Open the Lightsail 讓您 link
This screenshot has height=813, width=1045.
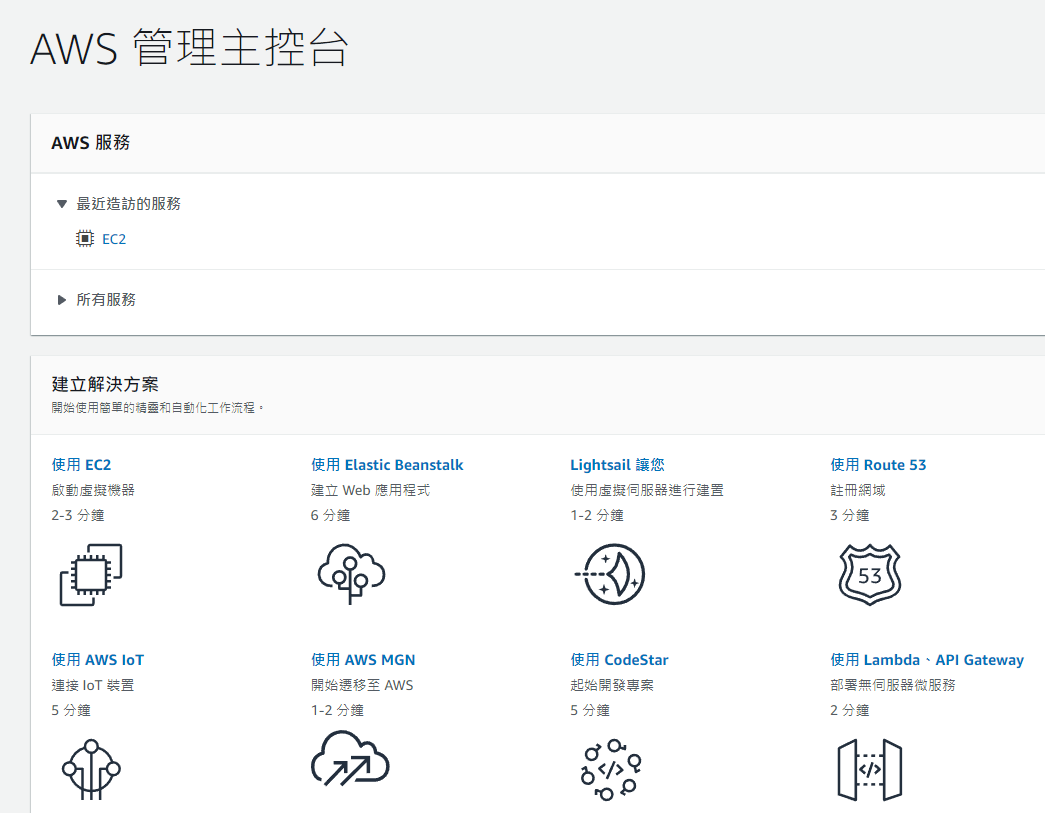coord(617,464)
